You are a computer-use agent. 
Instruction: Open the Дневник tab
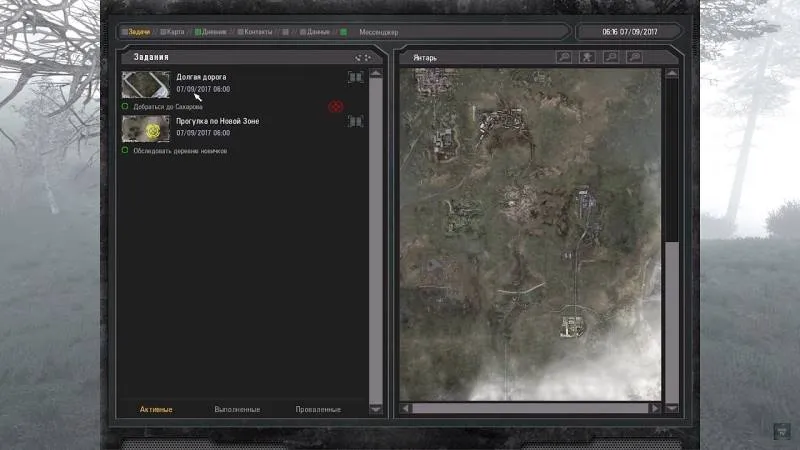coord(211,32)
